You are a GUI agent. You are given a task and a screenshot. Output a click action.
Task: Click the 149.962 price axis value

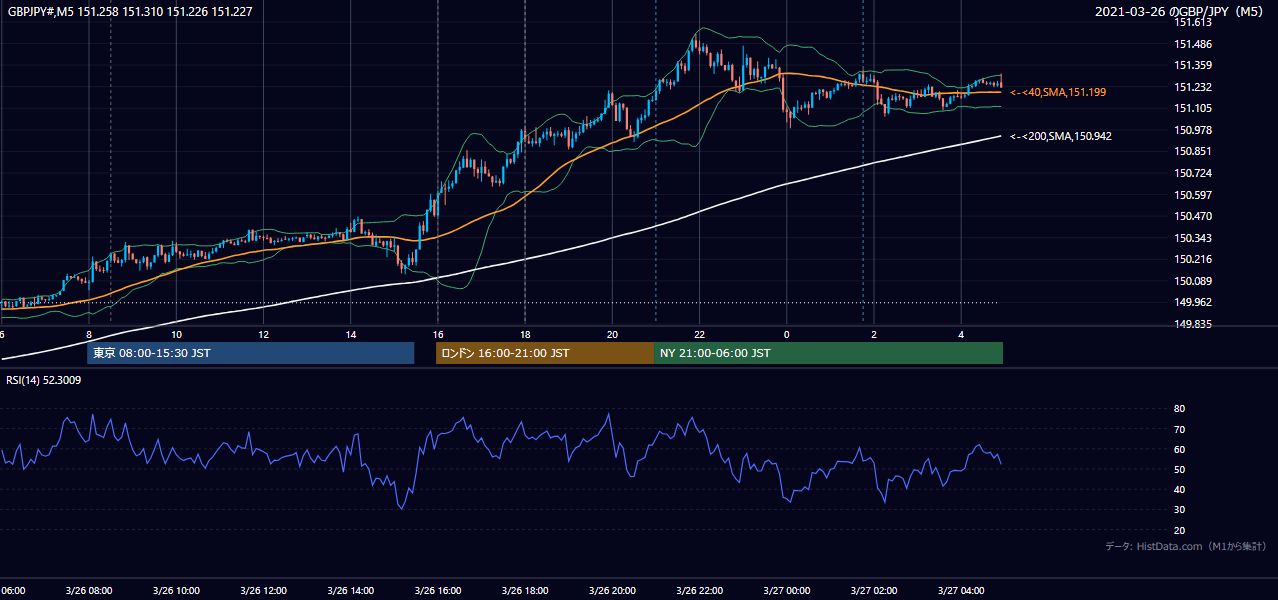pos(1193,302)
